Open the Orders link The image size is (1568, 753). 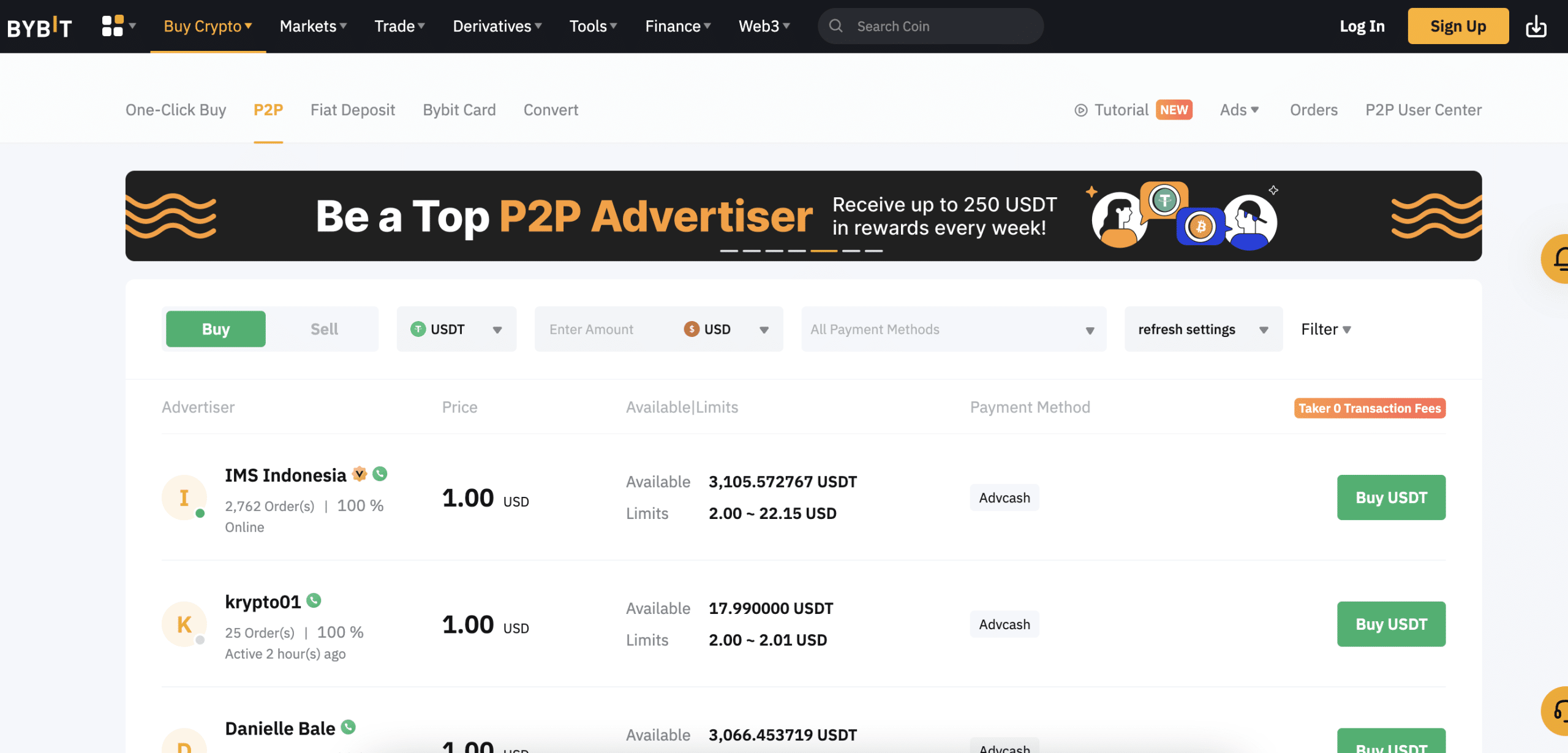1314,110
